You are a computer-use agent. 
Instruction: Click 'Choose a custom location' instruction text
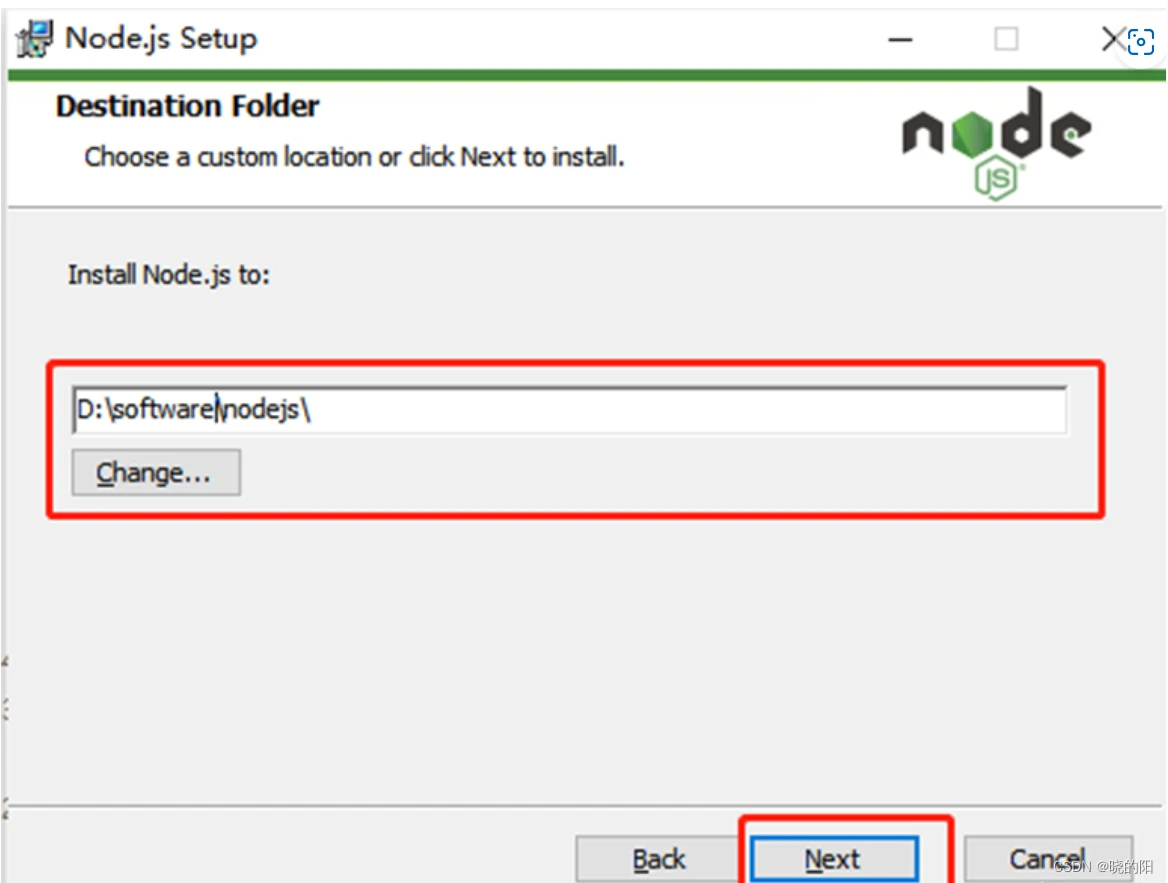355,157
